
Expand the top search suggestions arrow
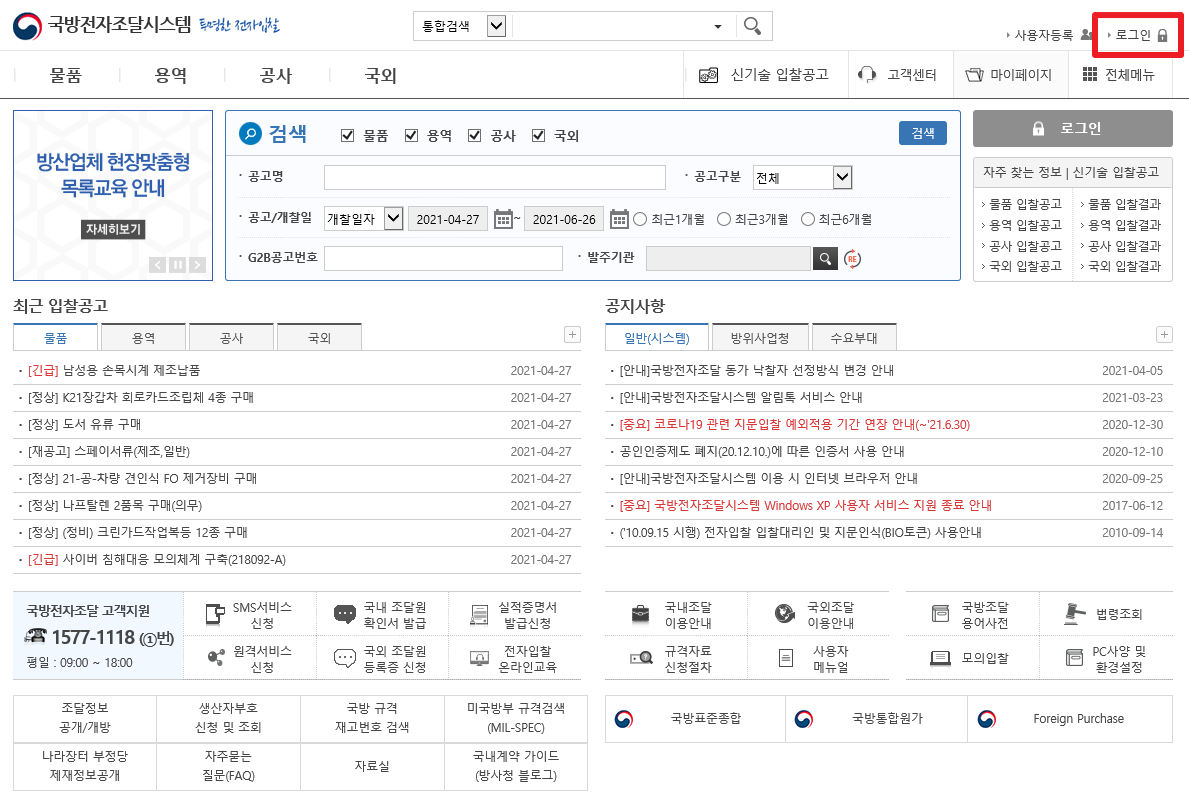718,27
